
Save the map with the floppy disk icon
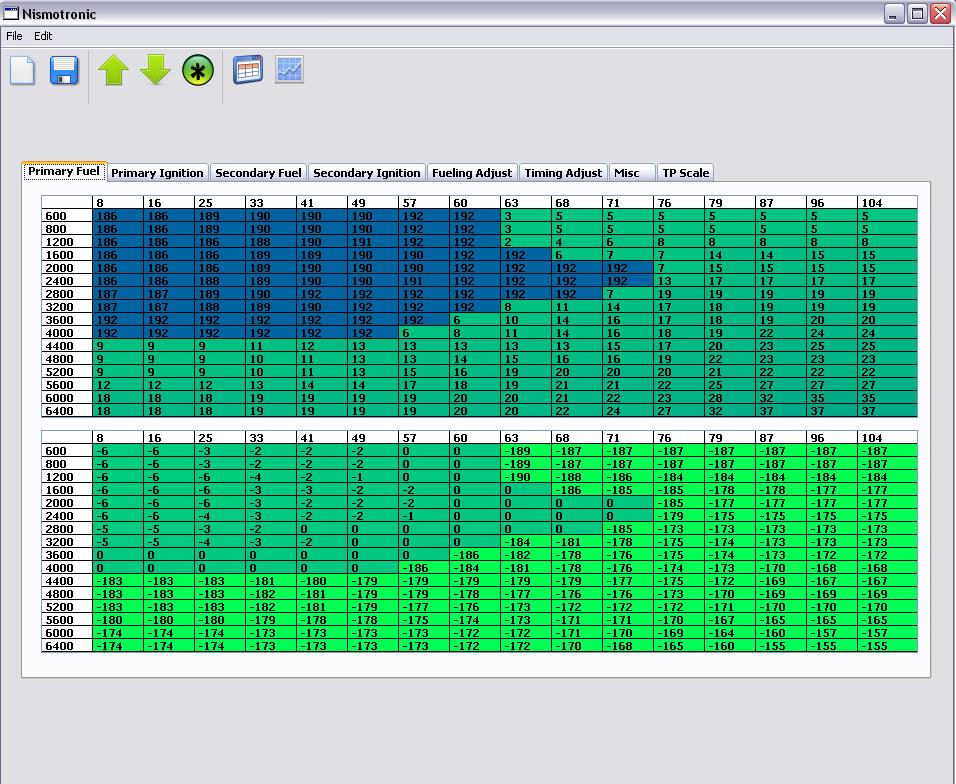(x=64, y=70)
